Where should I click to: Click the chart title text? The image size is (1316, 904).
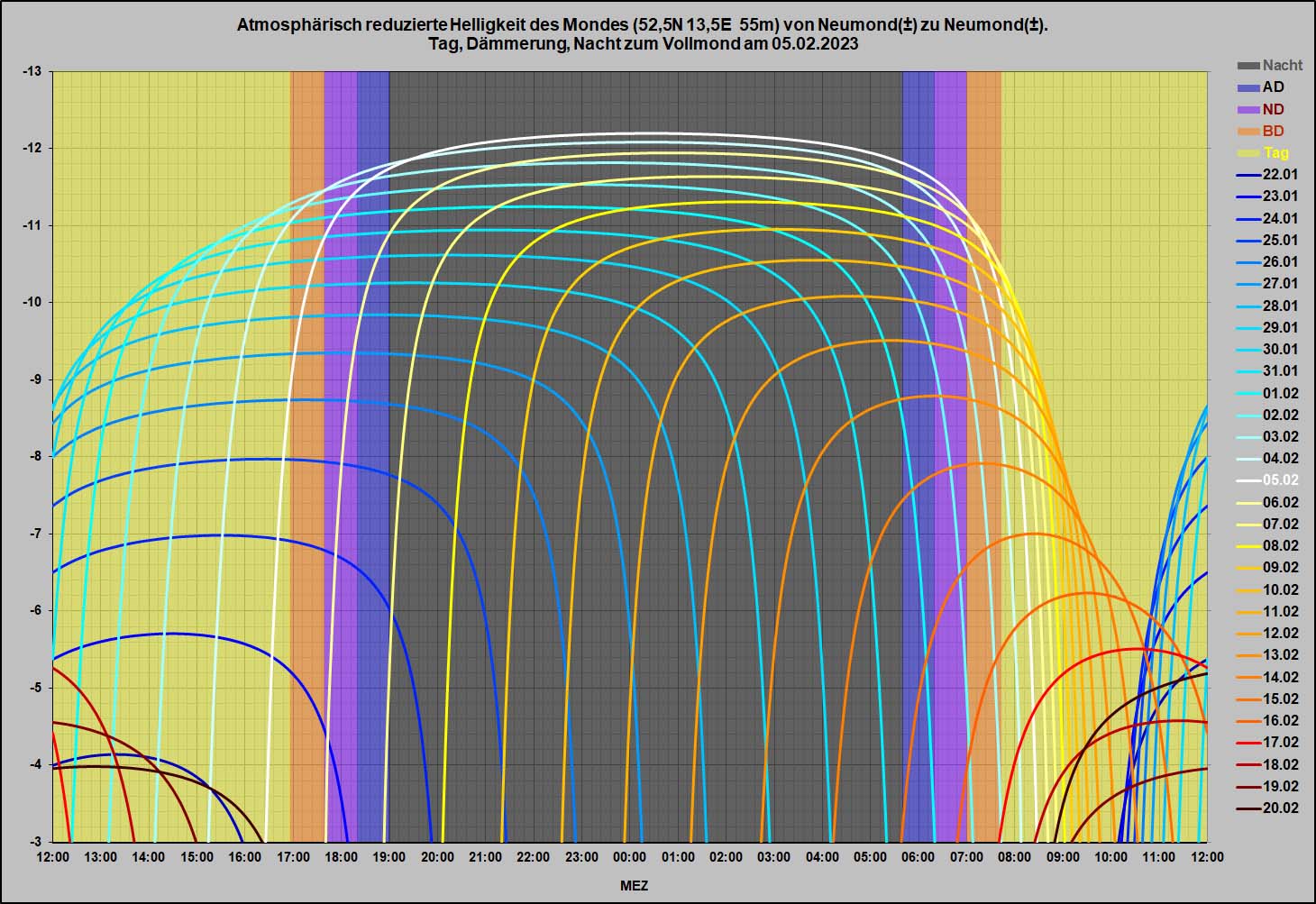(x=642, y=25)
